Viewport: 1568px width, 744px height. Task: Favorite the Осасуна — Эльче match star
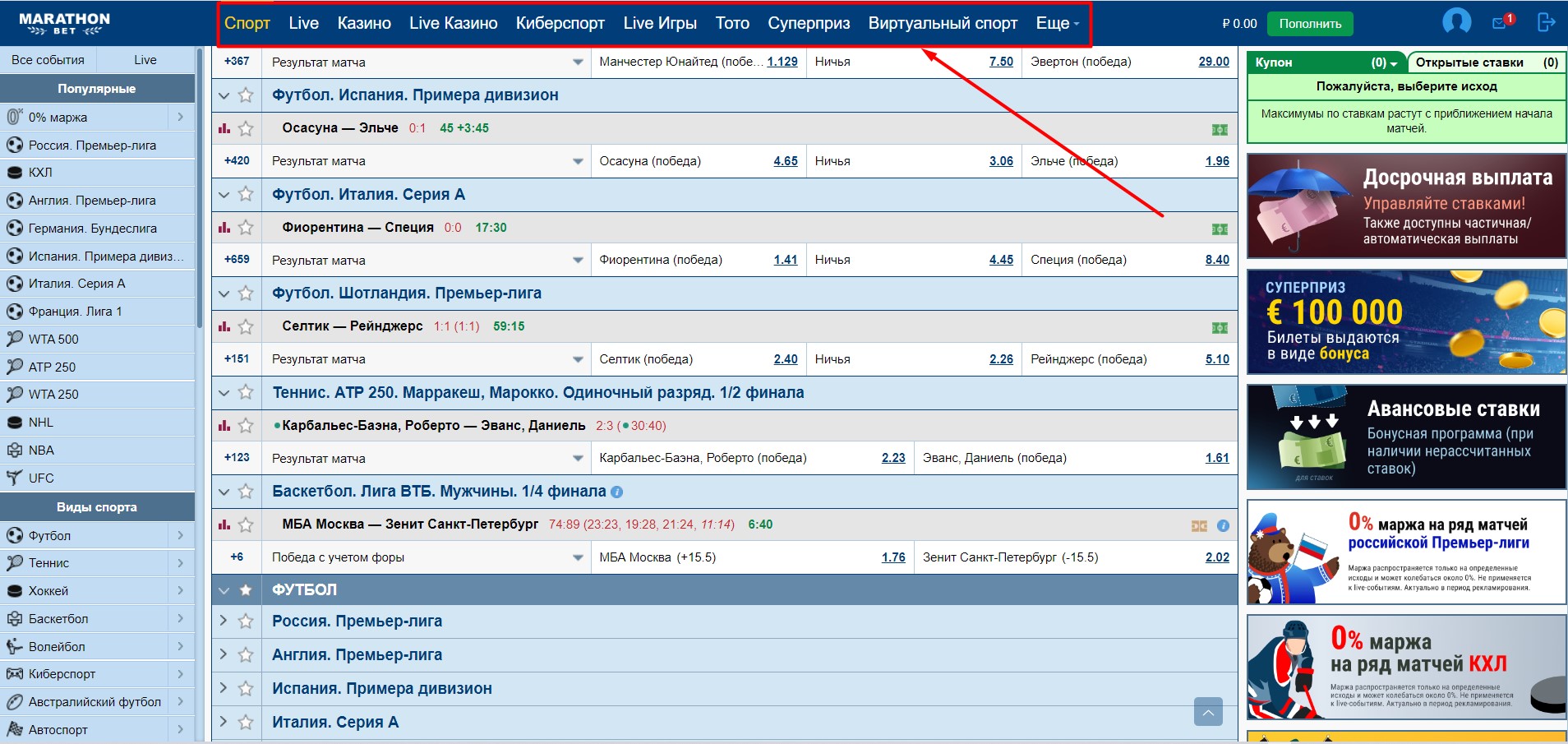245,128
